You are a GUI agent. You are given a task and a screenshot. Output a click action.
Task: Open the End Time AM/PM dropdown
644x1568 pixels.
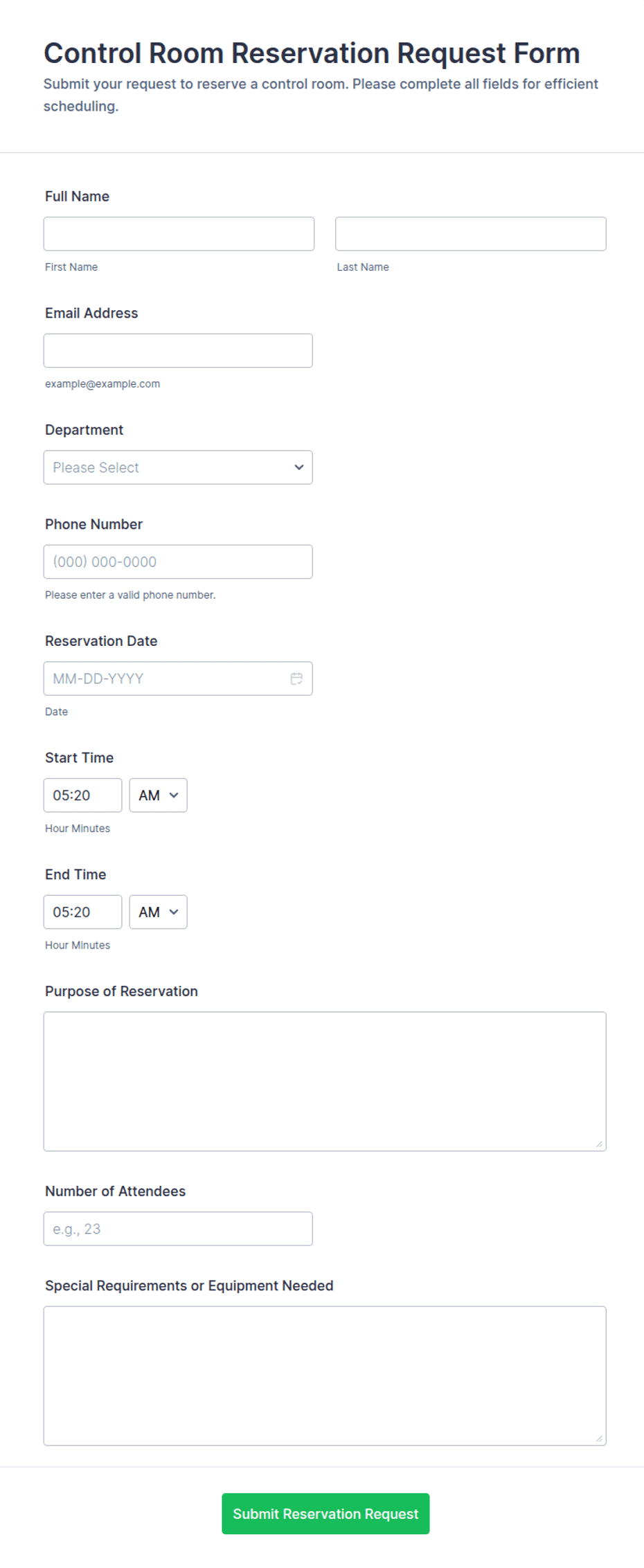point(158,912)
